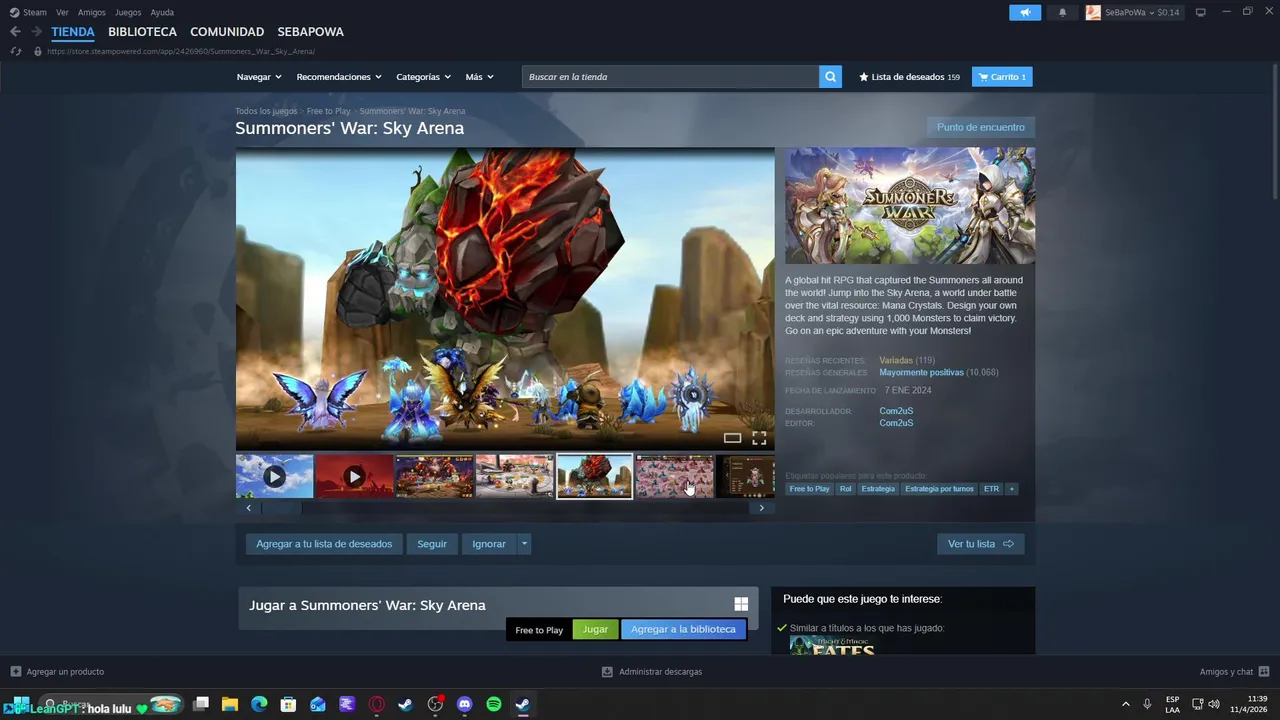The height and width of the screenshot is (720, 1280).
Task: Open the Steam announcements megaphone button
Action: tap(1025, 12)
